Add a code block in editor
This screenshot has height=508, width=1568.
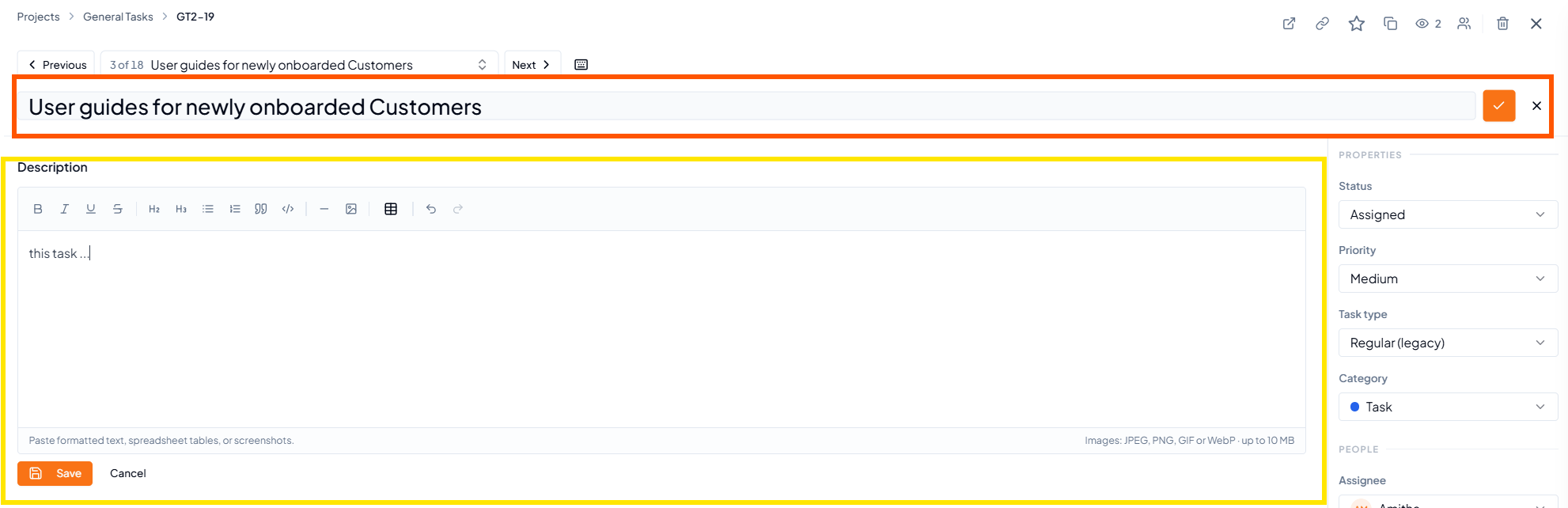click(288, 209)
